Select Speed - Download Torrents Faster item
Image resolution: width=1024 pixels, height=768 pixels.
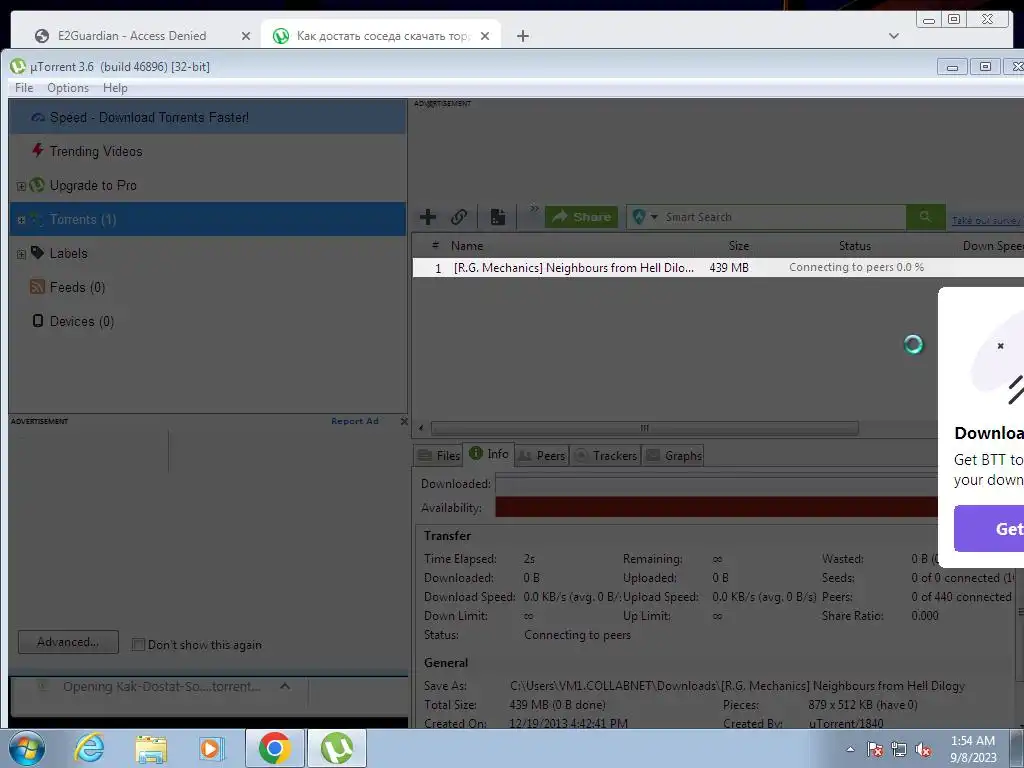pyautogui.click(x=208, y=118)
